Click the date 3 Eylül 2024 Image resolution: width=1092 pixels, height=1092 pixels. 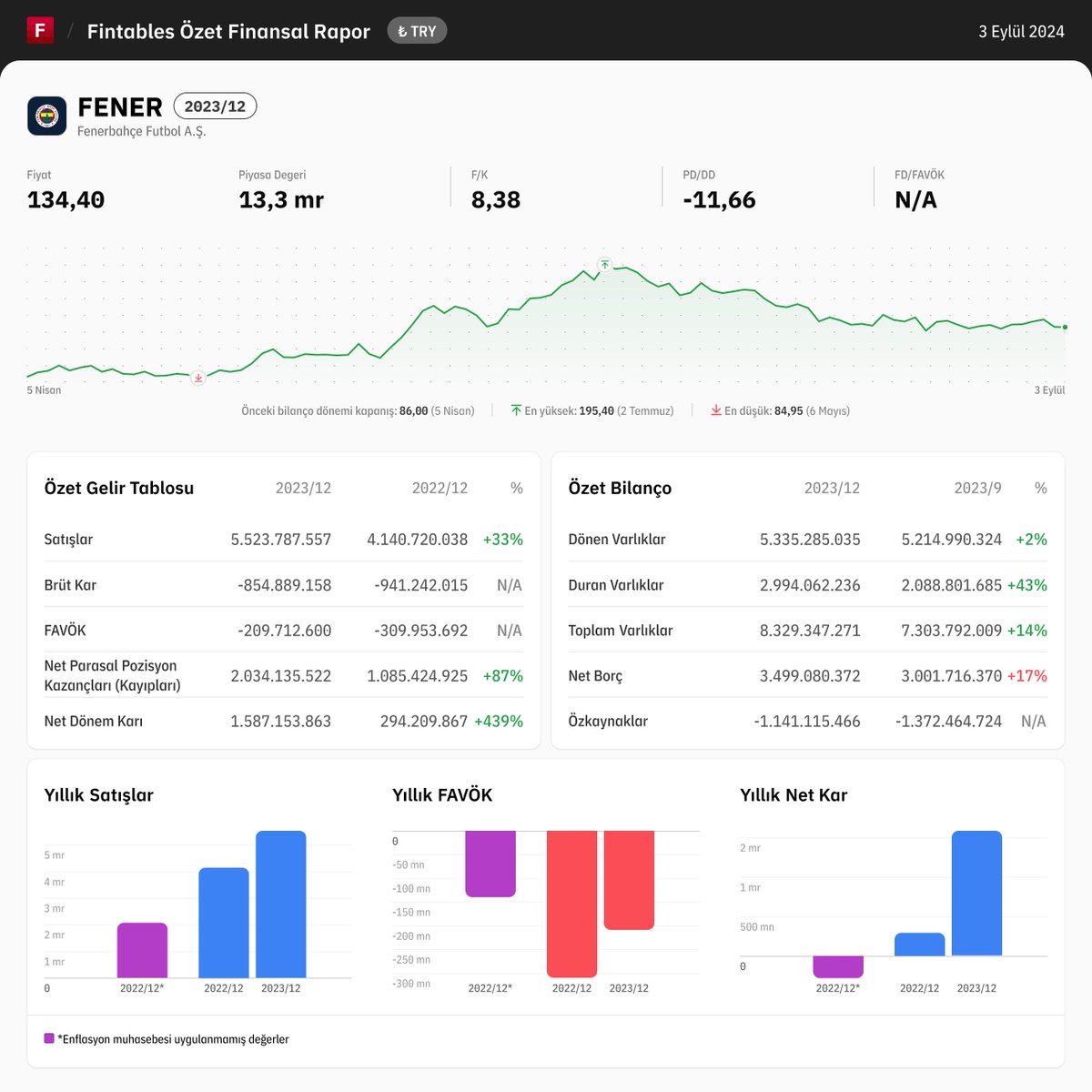click(1021, 31)
